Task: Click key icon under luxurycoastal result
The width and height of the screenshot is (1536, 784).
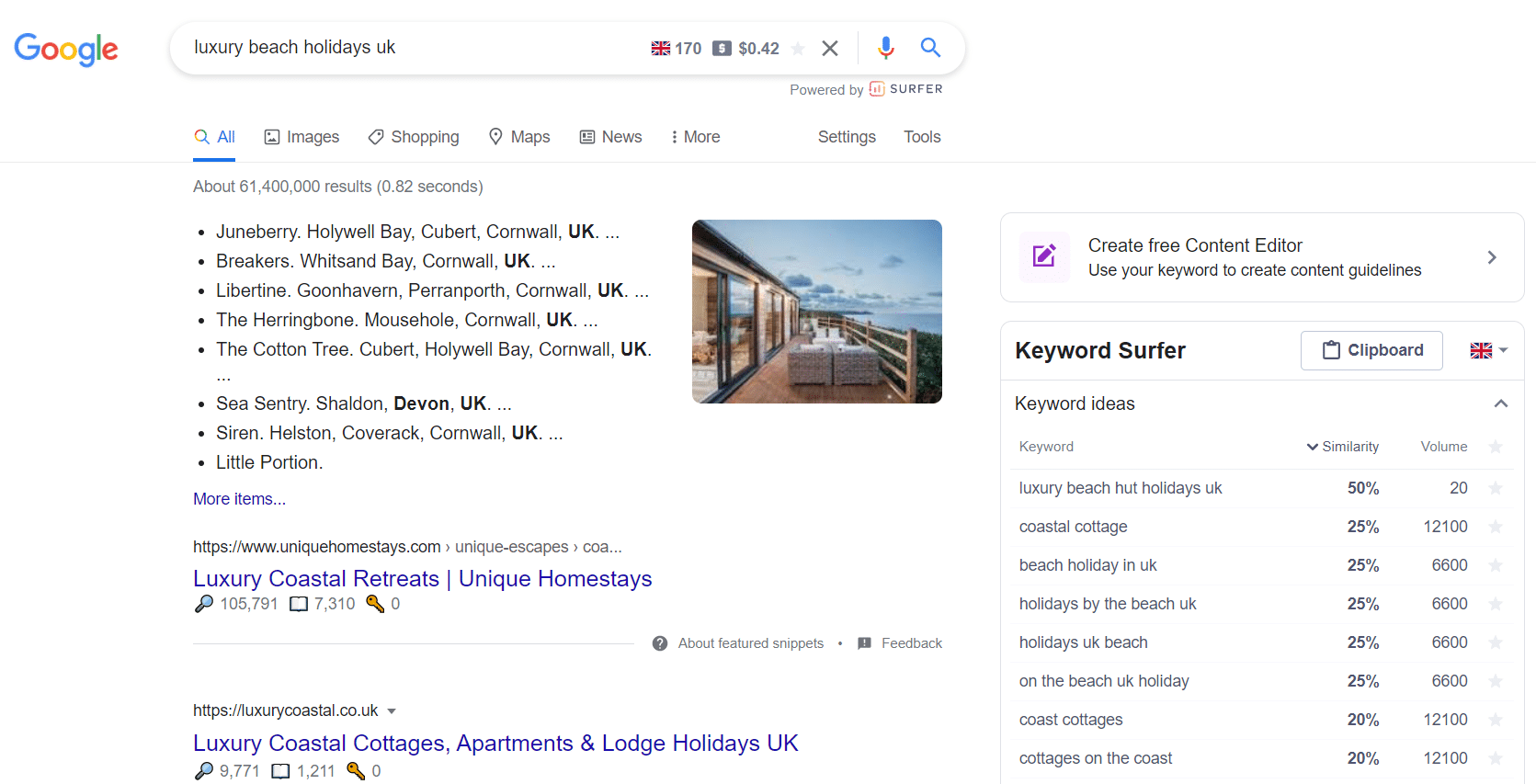Action: pos(356,771)
